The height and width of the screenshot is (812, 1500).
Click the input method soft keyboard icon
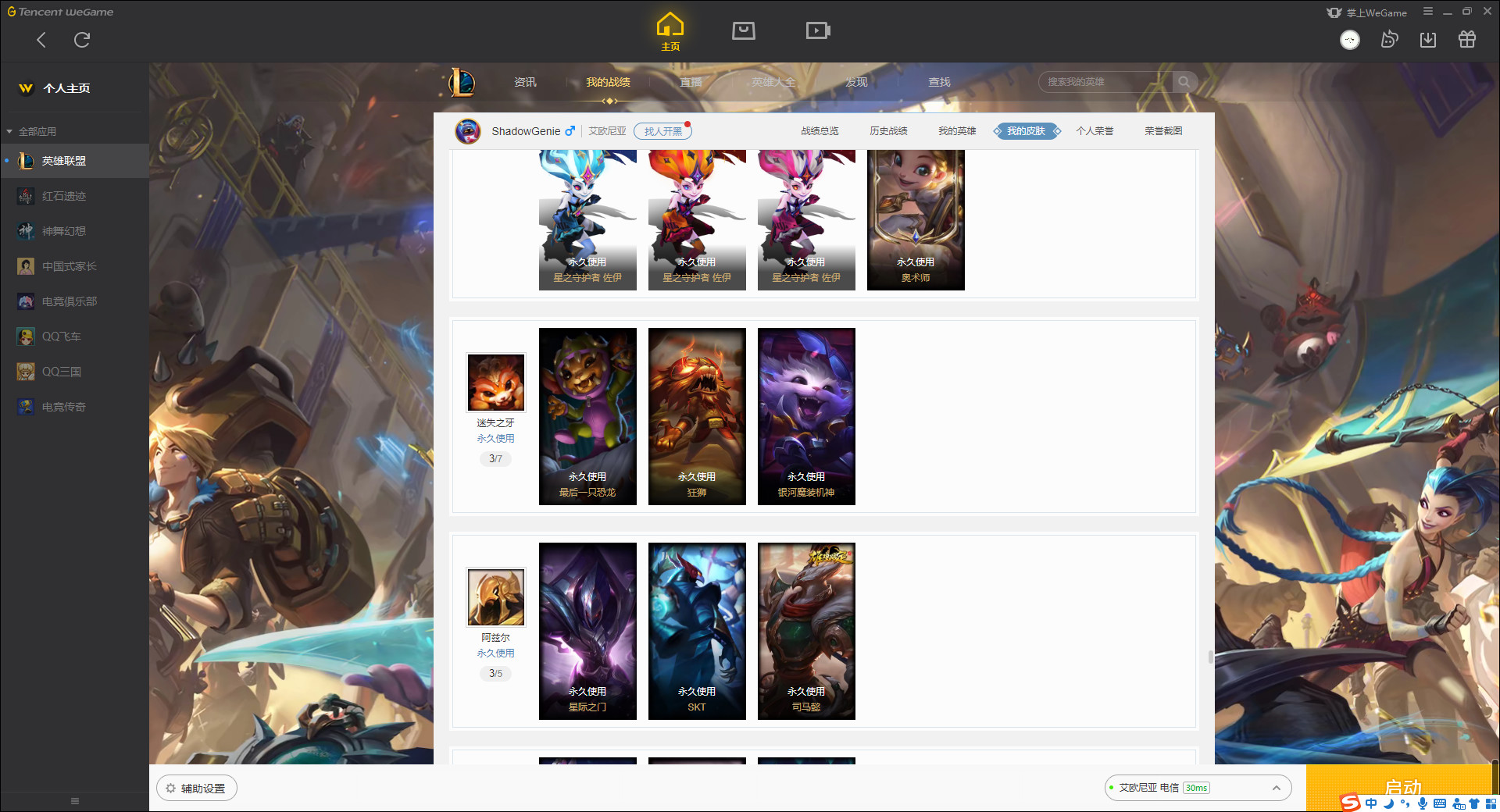1440,803
